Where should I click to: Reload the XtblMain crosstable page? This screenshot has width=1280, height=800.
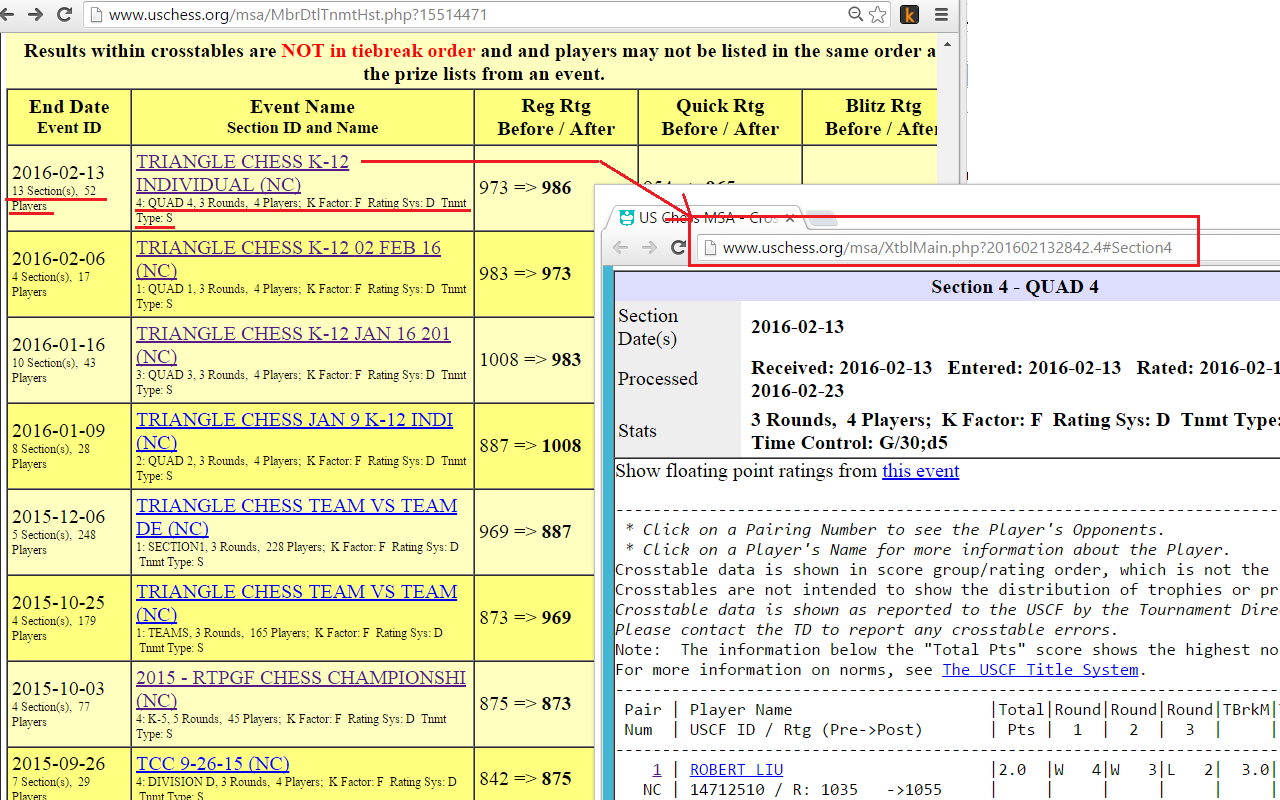click(678, 248)
